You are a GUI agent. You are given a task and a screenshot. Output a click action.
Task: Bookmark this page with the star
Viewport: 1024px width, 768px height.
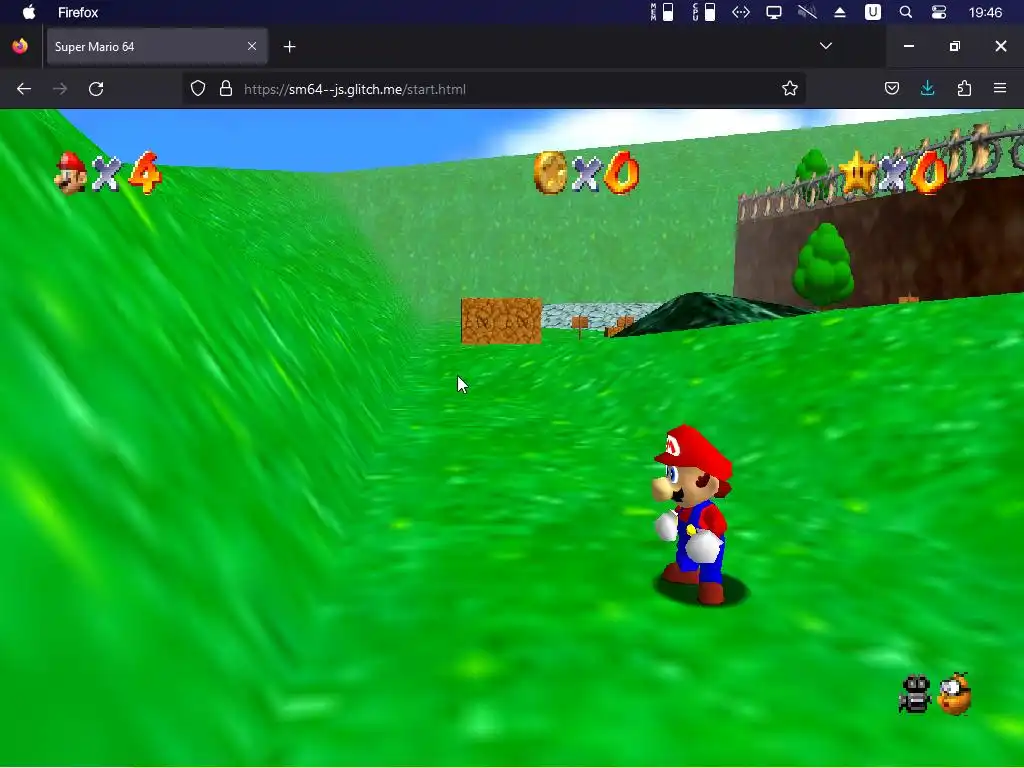pos(790,89)
